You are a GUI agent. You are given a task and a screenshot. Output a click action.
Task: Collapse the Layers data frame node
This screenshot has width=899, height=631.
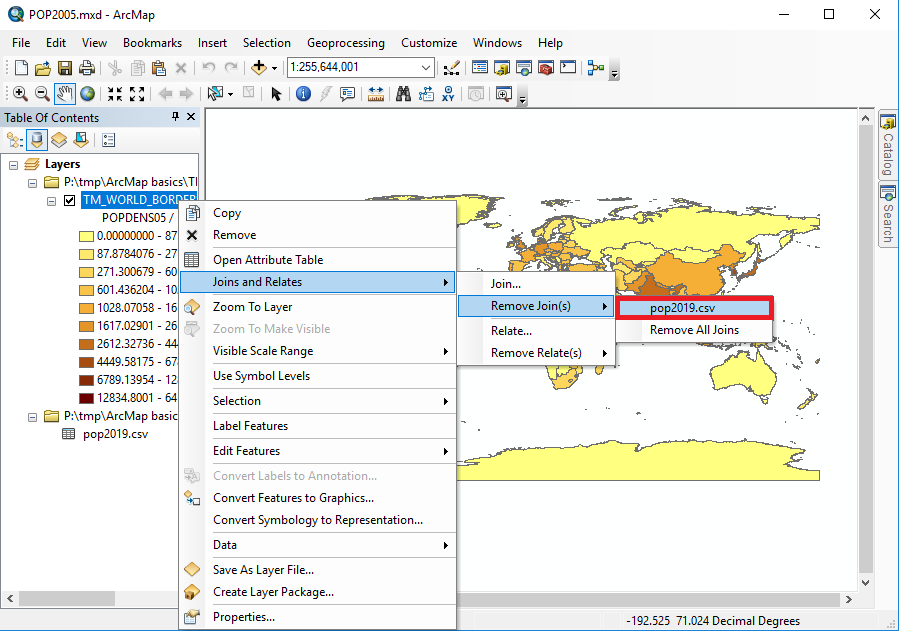coord(13,164)
